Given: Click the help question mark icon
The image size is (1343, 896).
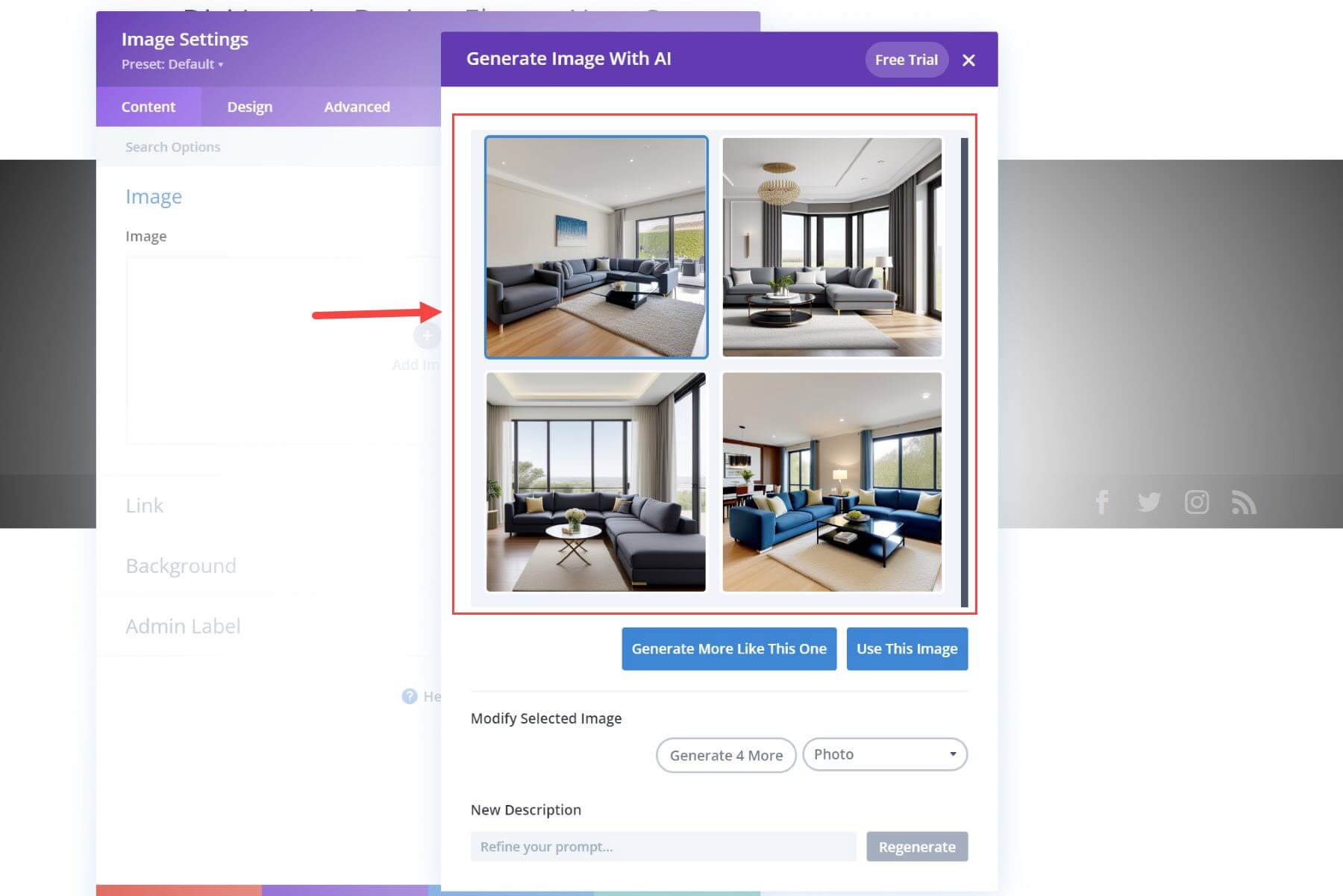Looking at the screenshot, I should pos(409,696).
